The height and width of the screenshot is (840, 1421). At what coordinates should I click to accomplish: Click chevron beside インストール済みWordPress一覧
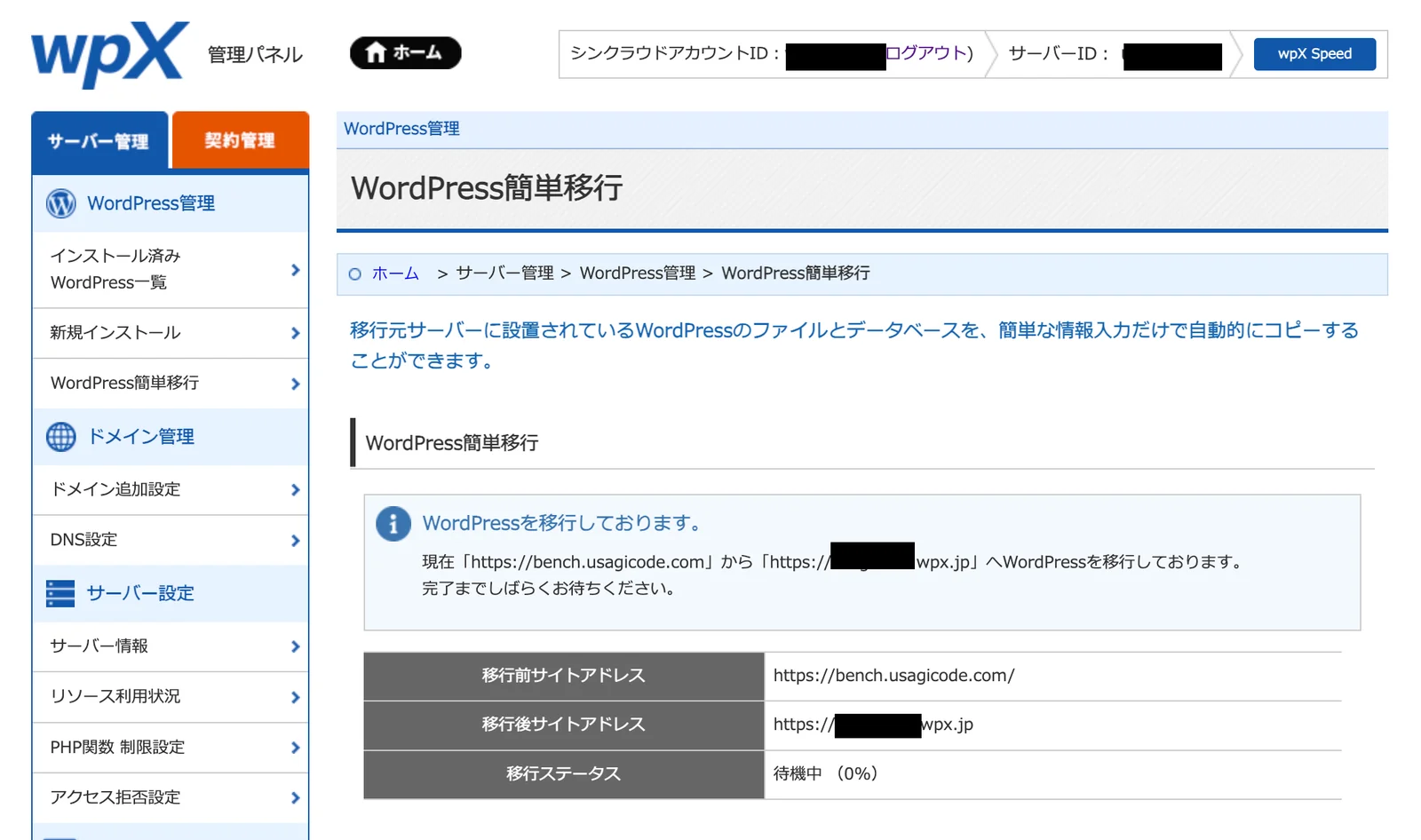pos(296,270)
